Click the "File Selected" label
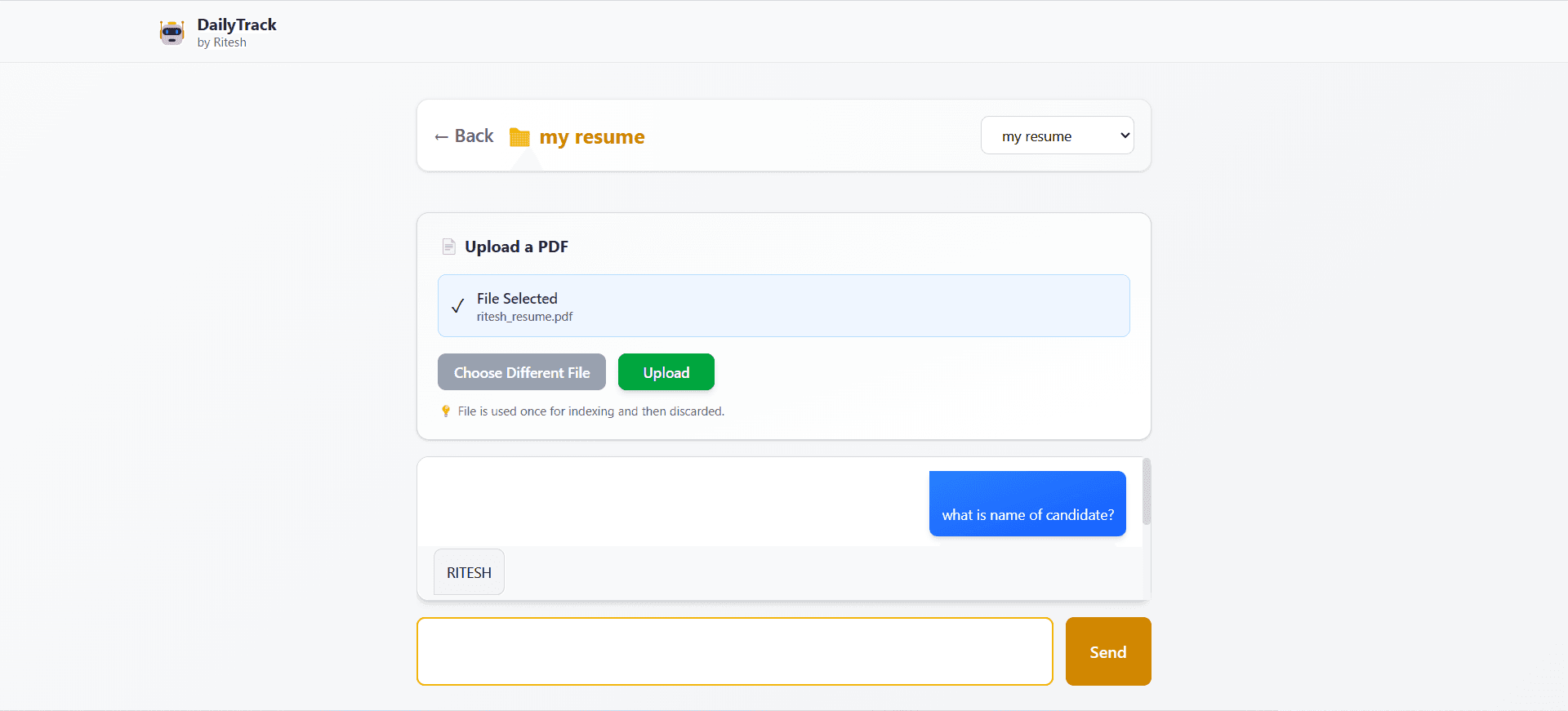This screenshot has width=1568, height=711. [517, 299]
